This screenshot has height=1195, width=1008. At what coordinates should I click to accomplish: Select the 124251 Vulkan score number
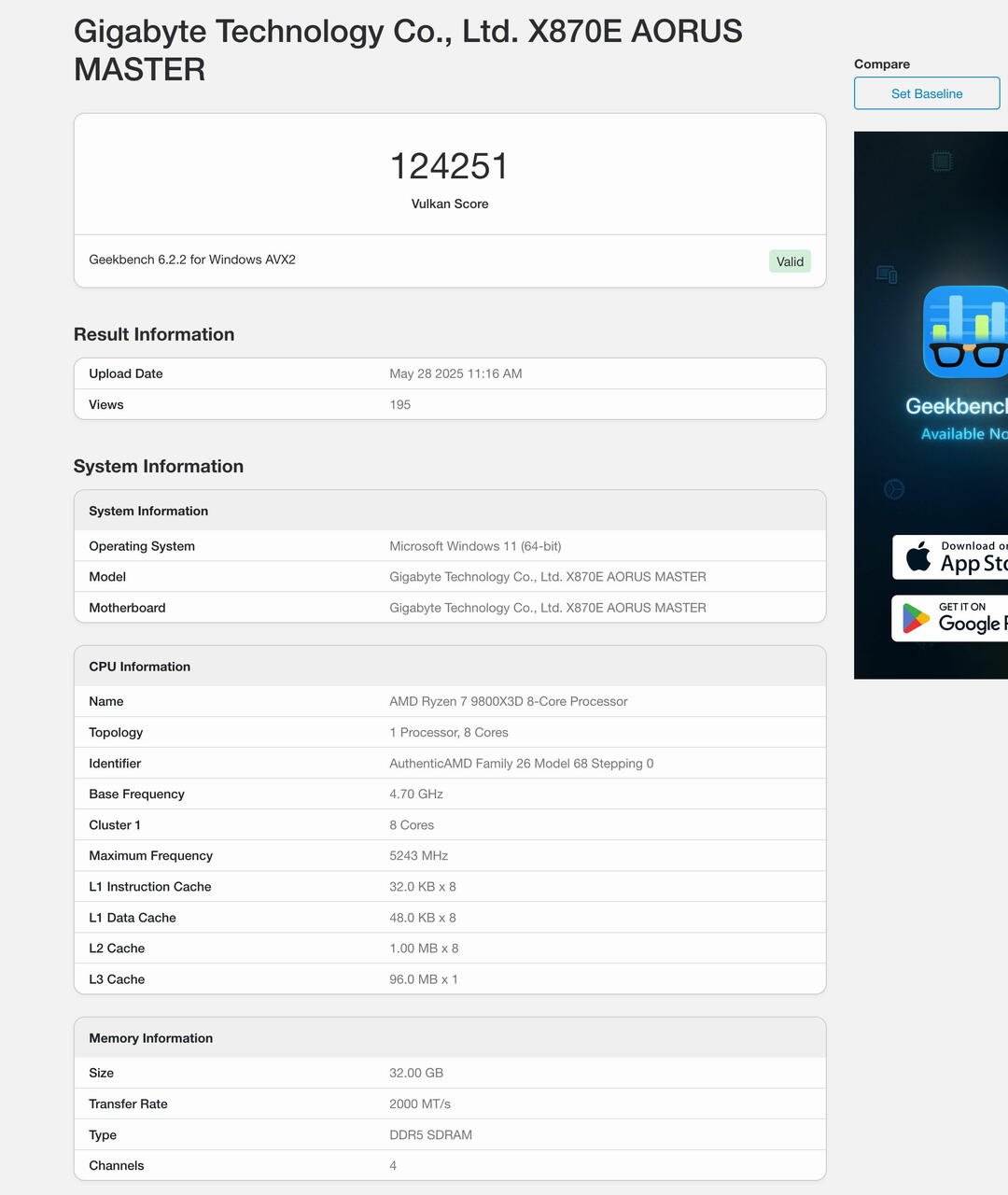pyautogui.click(x=450, y=166)
